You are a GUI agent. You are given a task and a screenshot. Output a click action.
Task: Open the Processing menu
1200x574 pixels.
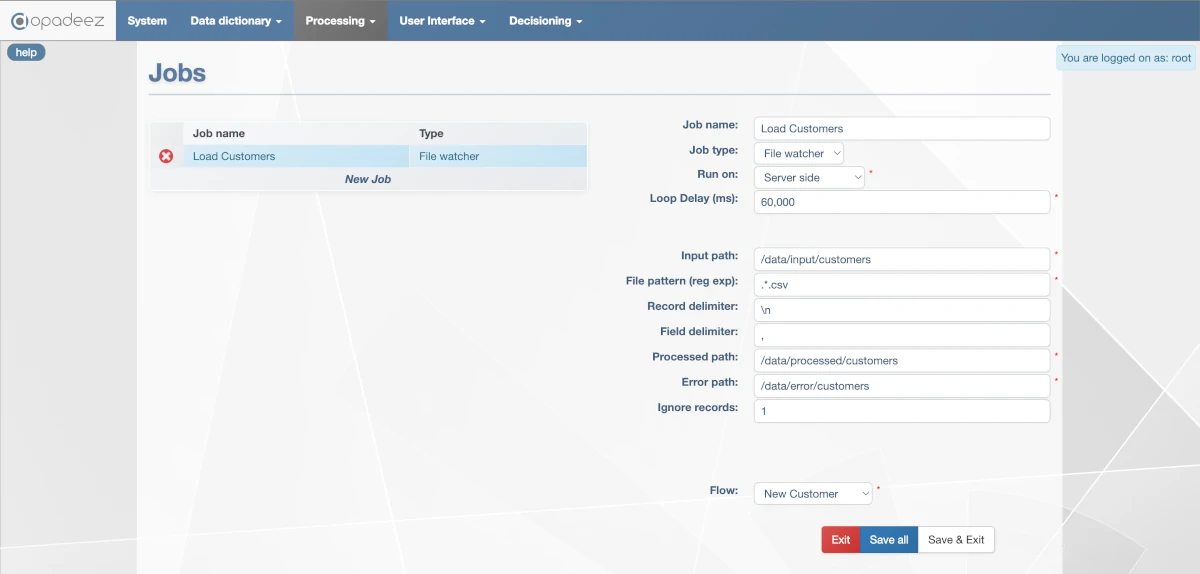tap(340, 21)
